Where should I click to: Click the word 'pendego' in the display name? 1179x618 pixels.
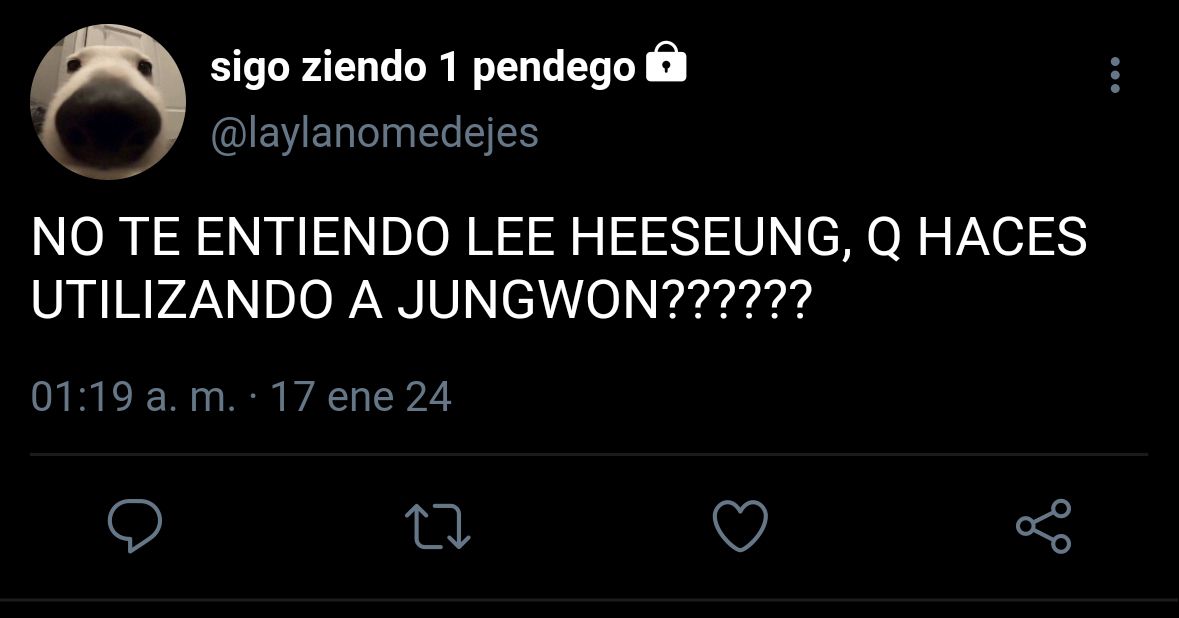[x=554, y=70]
